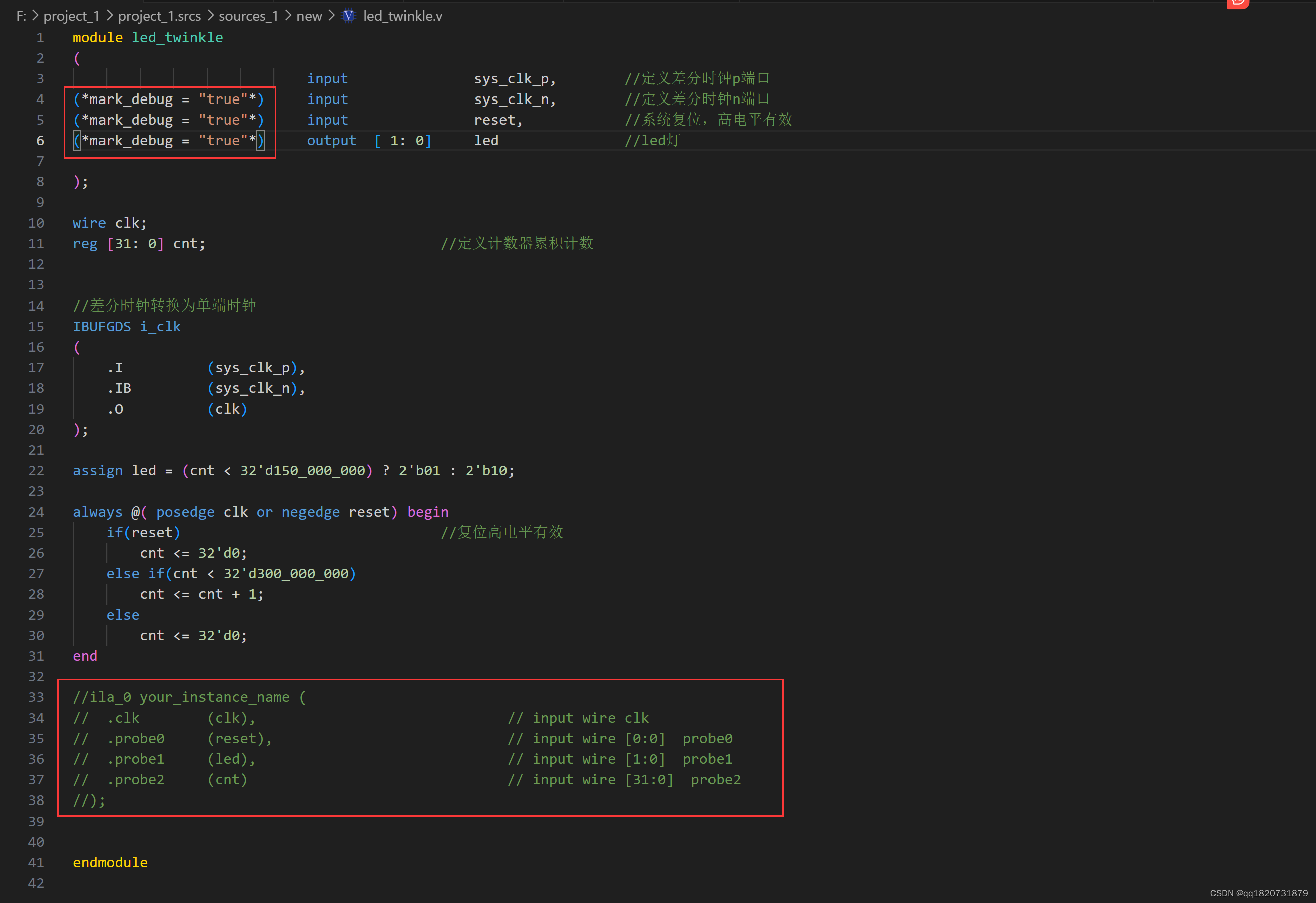Click 'posedge' keyword on line 24
The image size is (1316, 903).
[x=185, y=513]
